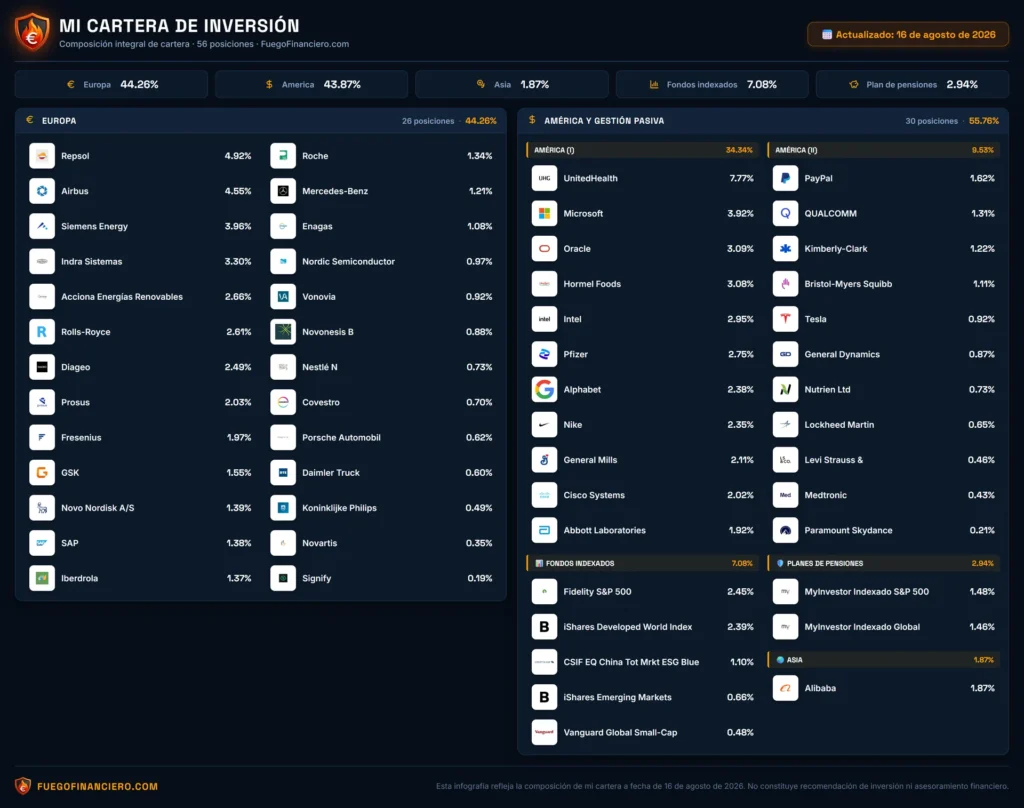The height and width of the screenshot is (808, 1024).
Task: Select the Asia 1.87% summary card
Action: point(512,84)
